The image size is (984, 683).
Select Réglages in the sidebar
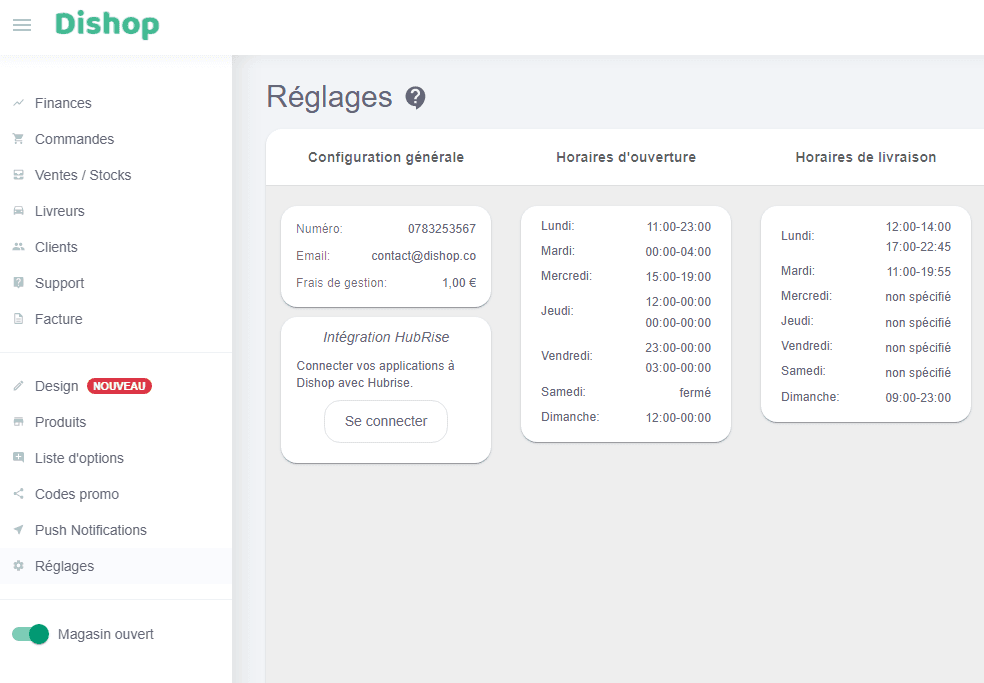(x=64, y=566)
